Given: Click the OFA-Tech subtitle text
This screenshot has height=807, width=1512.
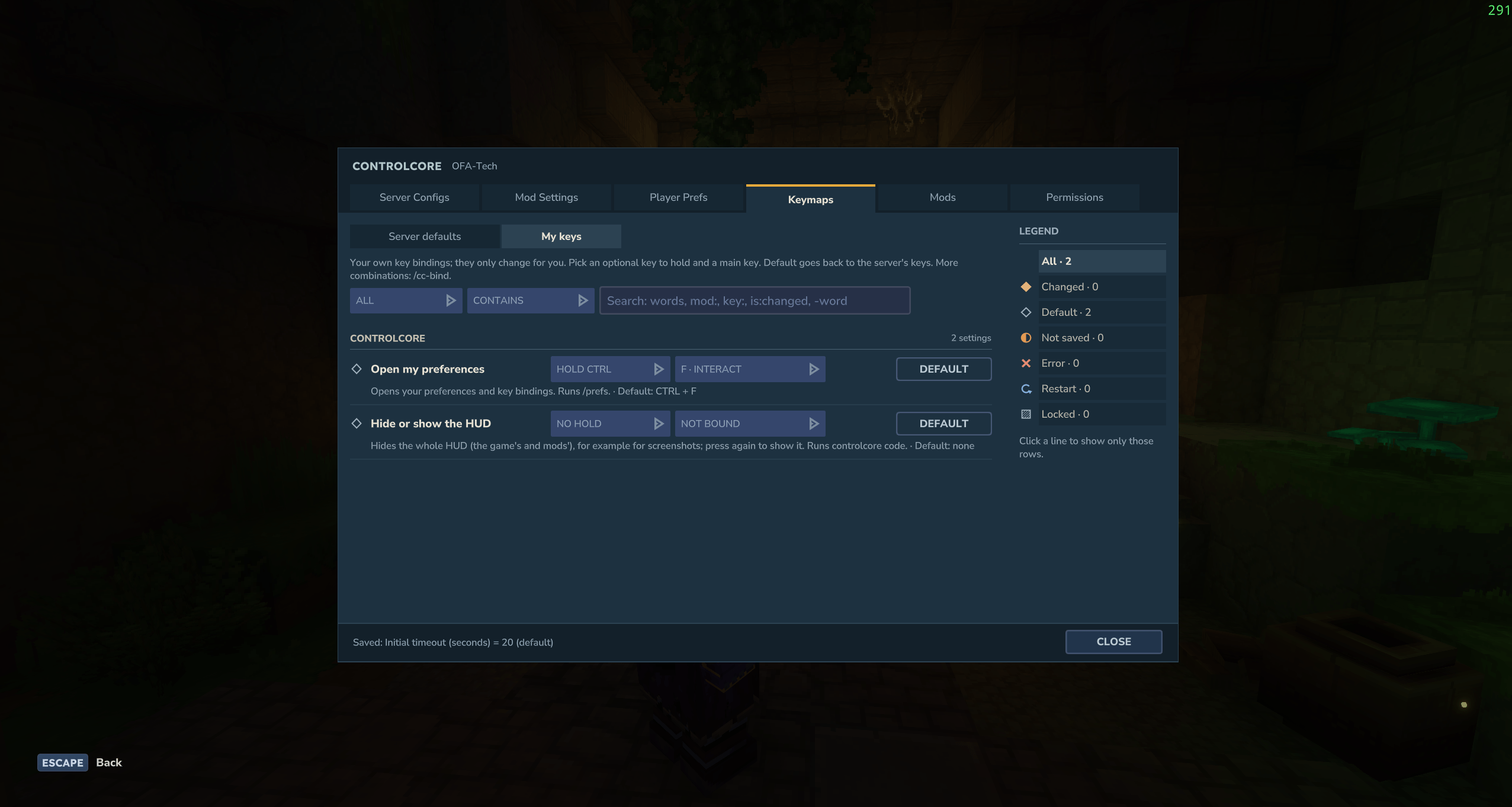Looking at the screenshot, I should (x=474, y=166).
